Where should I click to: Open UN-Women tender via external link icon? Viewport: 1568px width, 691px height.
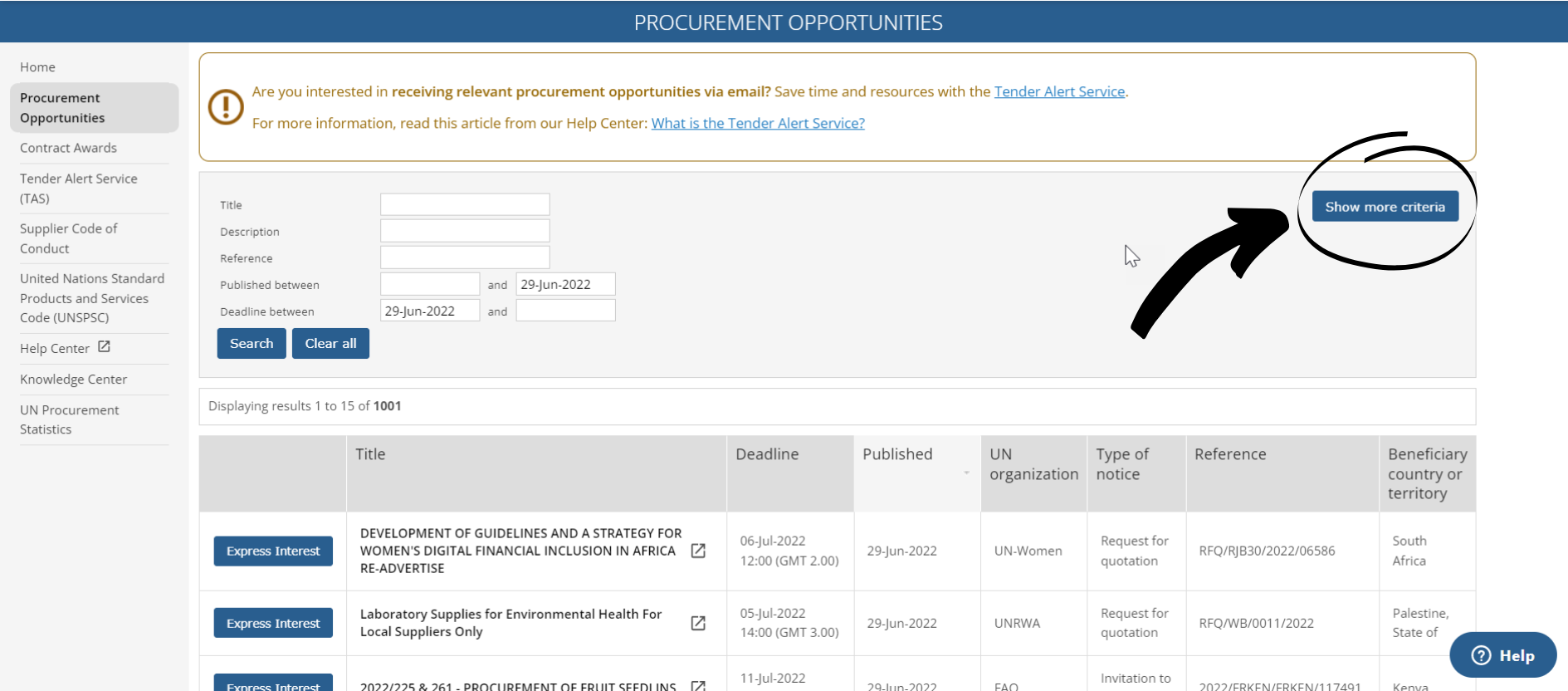click(698, 551)
